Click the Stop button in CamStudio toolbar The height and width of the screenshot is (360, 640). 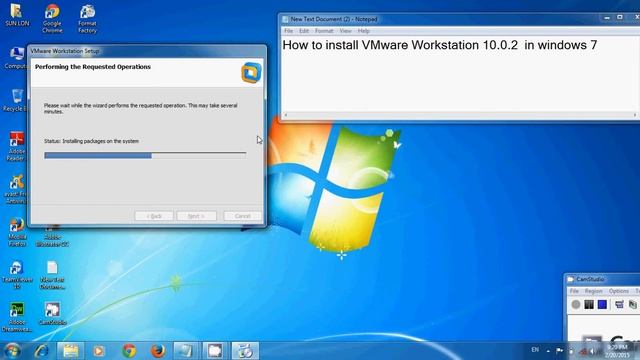602,304
